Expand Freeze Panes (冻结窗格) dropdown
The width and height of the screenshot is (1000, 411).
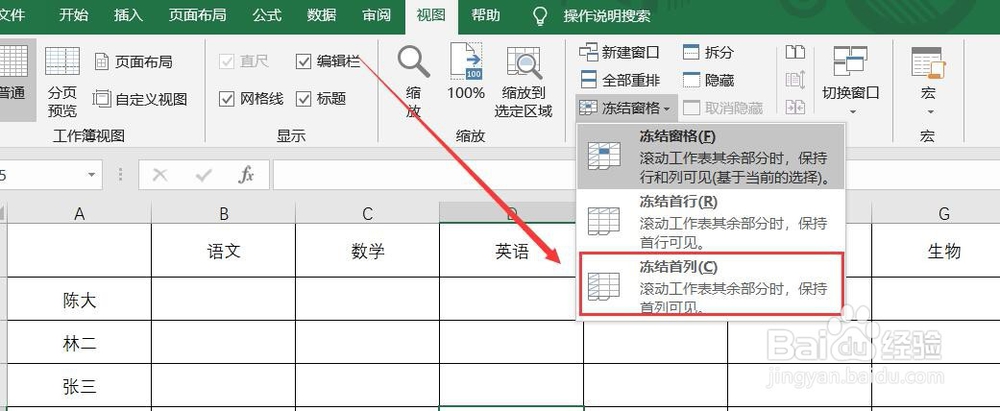[x=625, y=108]
